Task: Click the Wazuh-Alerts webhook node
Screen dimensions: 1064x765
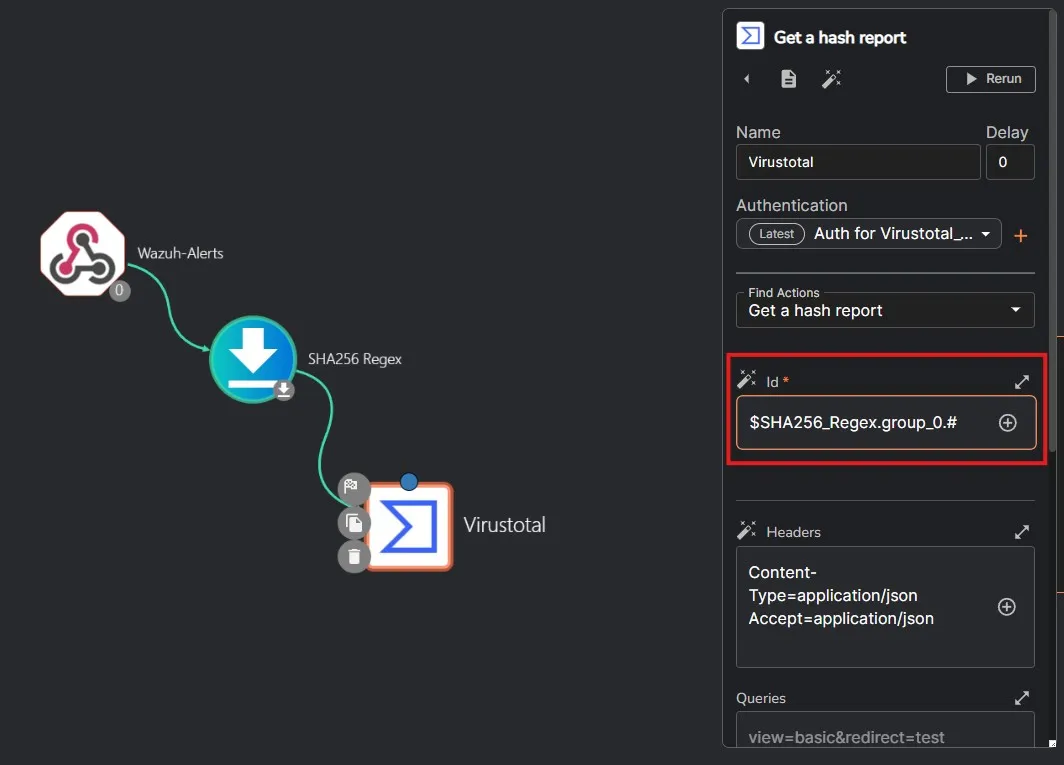Action: [x=82, y=254]
